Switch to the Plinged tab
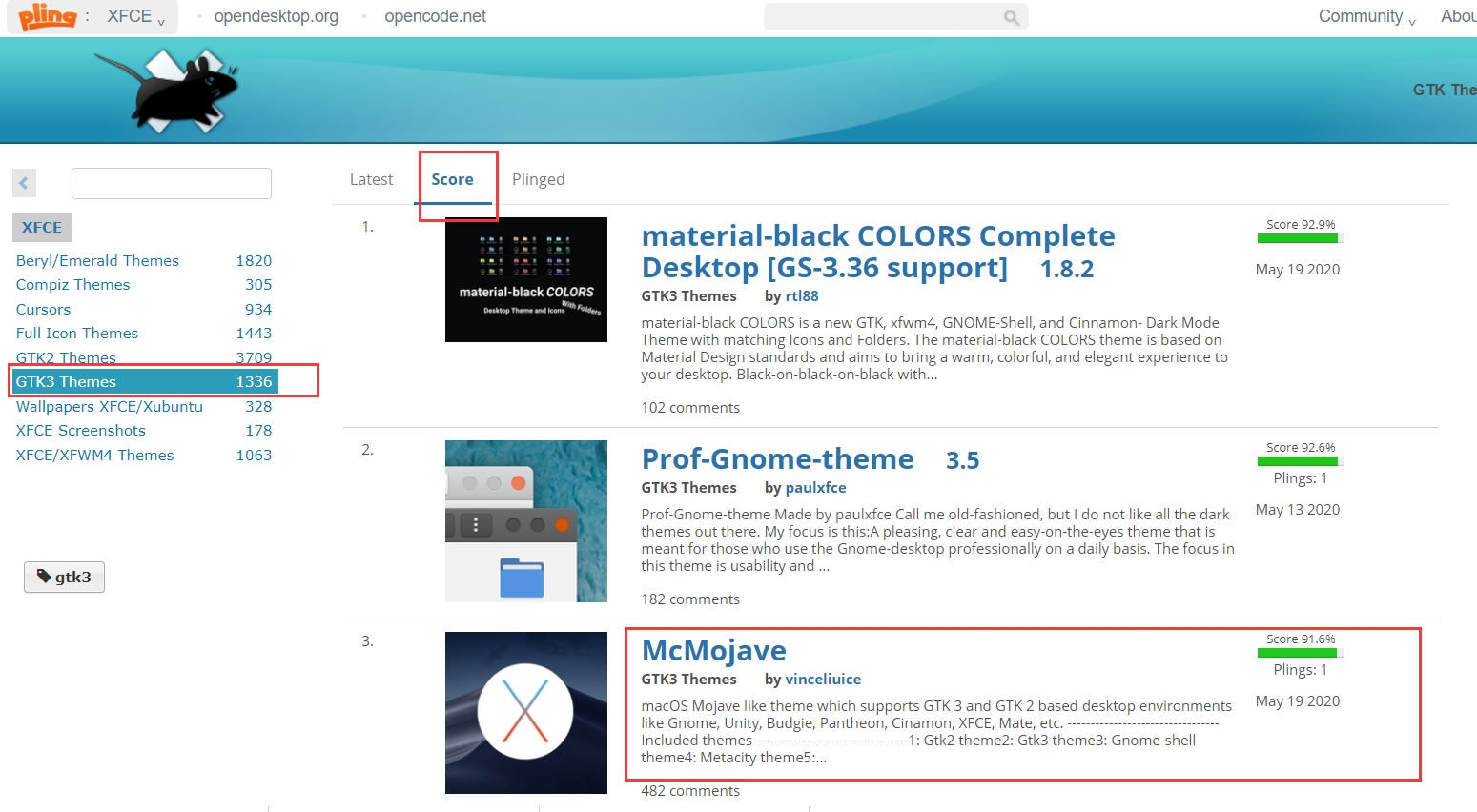This screenshot has width=1477, height=812. click(x=538, y=178)
